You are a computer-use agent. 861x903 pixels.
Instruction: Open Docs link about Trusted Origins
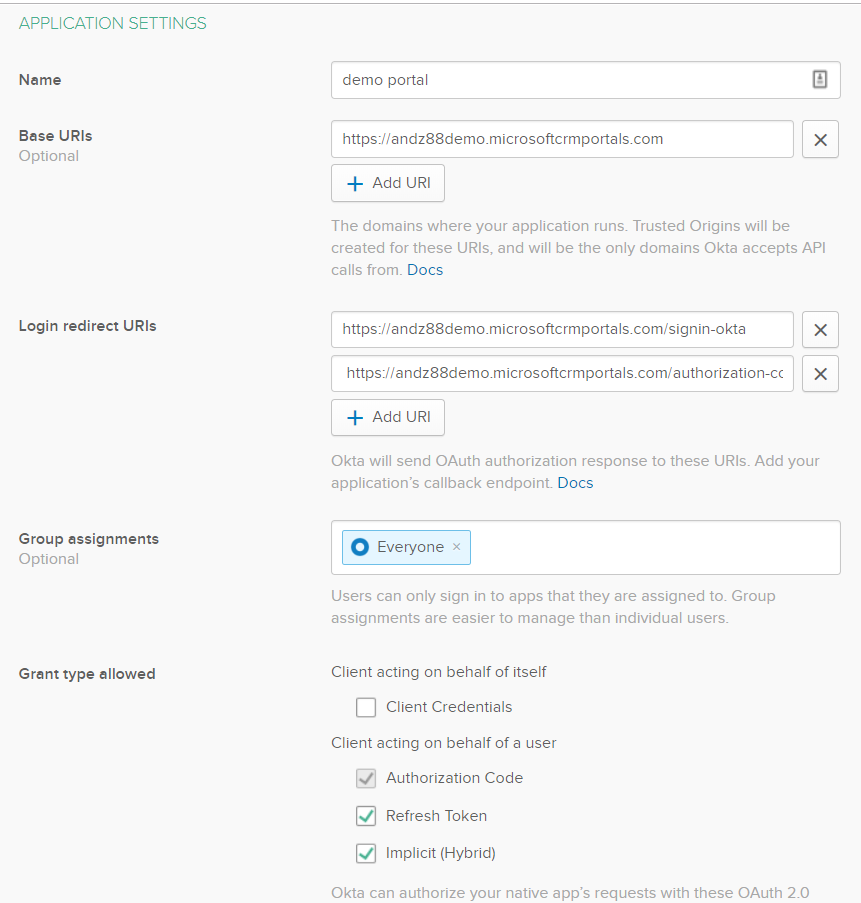425,270
